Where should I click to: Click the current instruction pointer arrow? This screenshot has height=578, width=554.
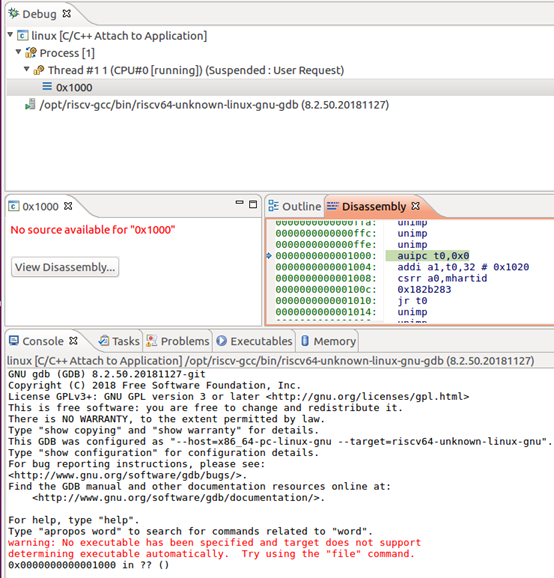coord(269,255)
